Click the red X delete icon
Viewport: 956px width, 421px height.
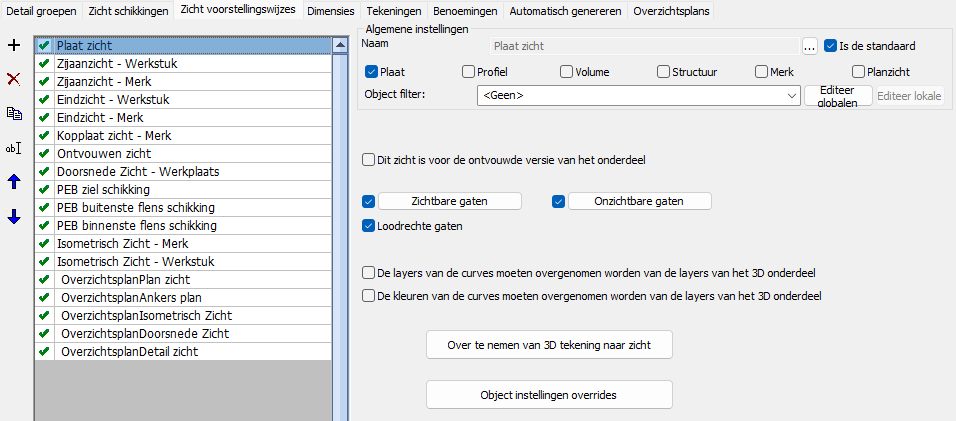point(13,79)
